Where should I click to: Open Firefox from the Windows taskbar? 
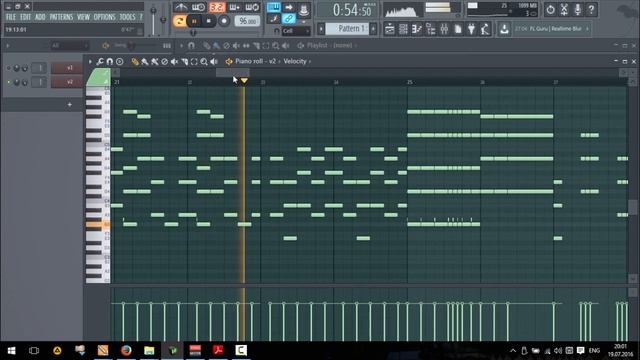126,350
